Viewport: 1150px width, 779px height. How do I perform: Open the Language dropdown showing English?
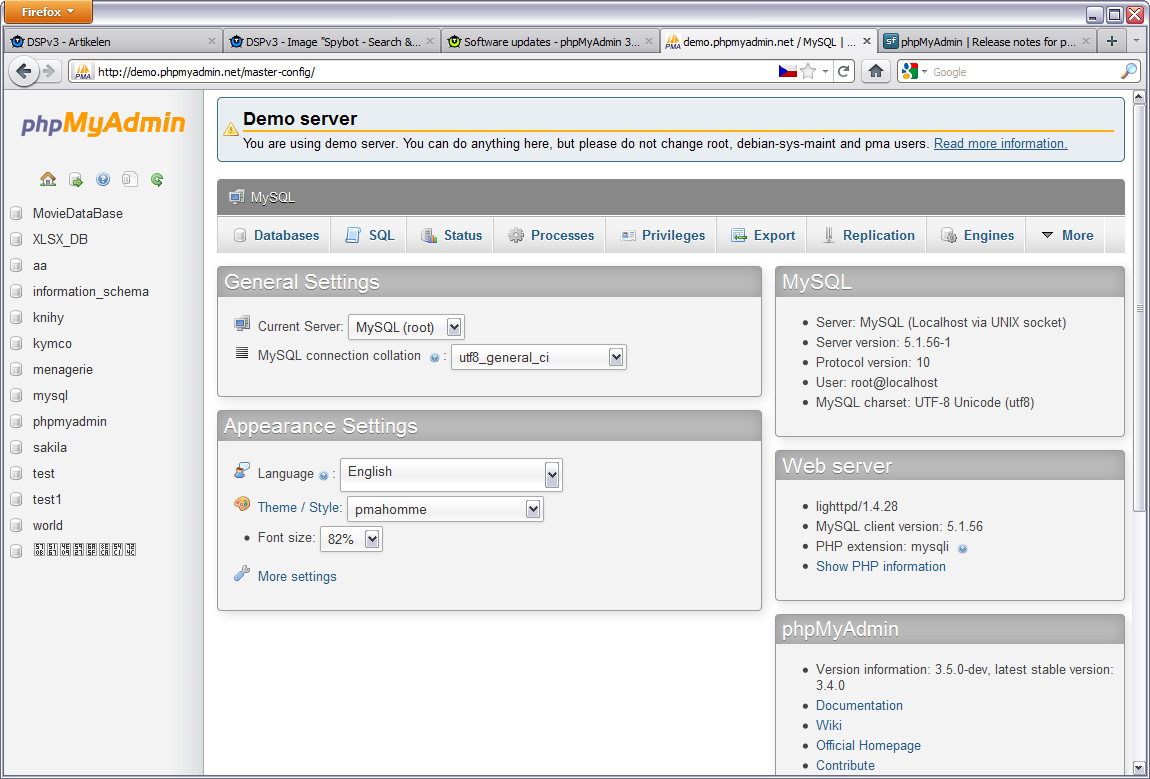pyautogui.click(x=451, y=475)
